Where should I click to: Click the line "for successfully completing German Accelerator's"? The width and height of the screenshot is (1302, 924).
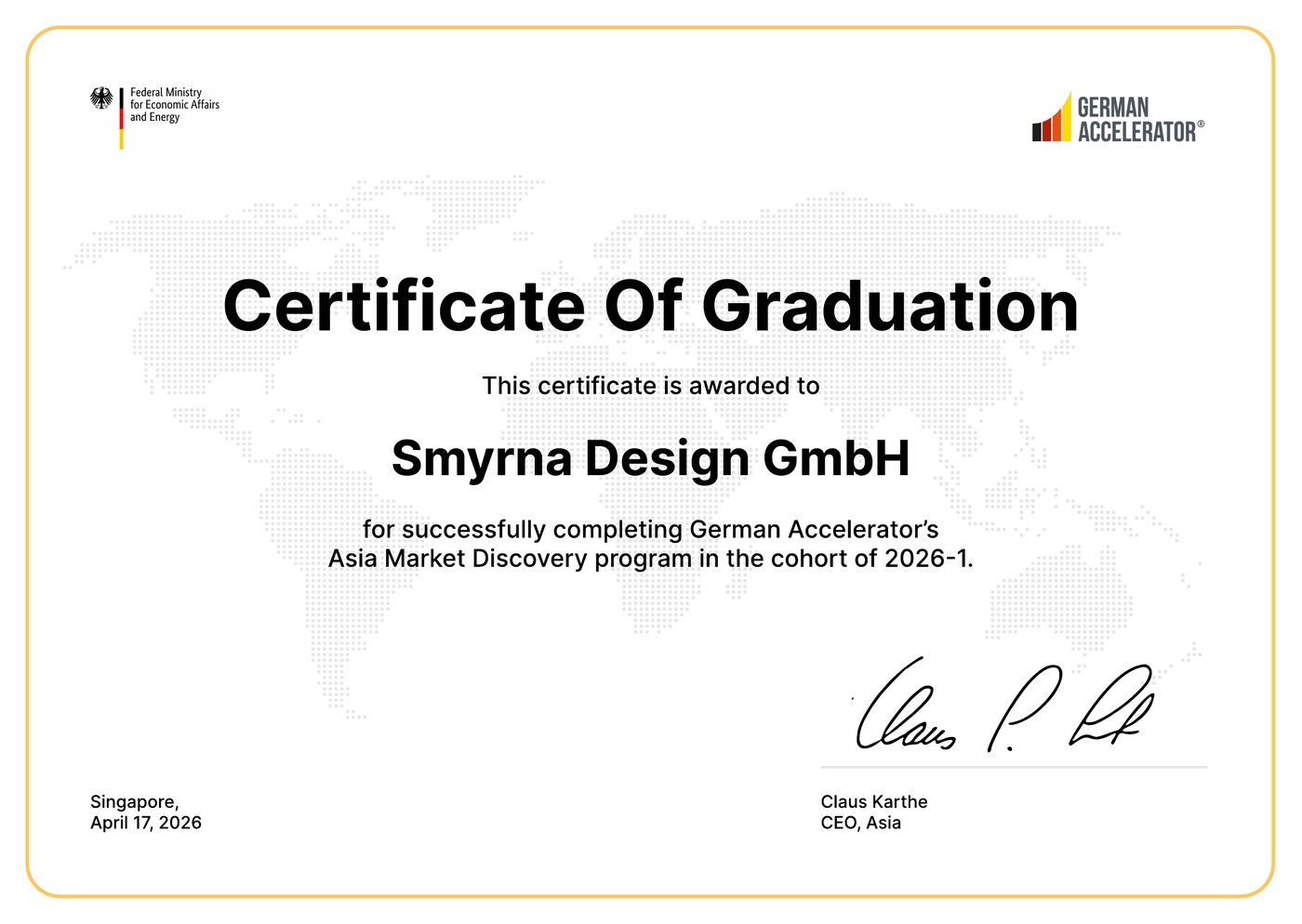pos(651,529)
